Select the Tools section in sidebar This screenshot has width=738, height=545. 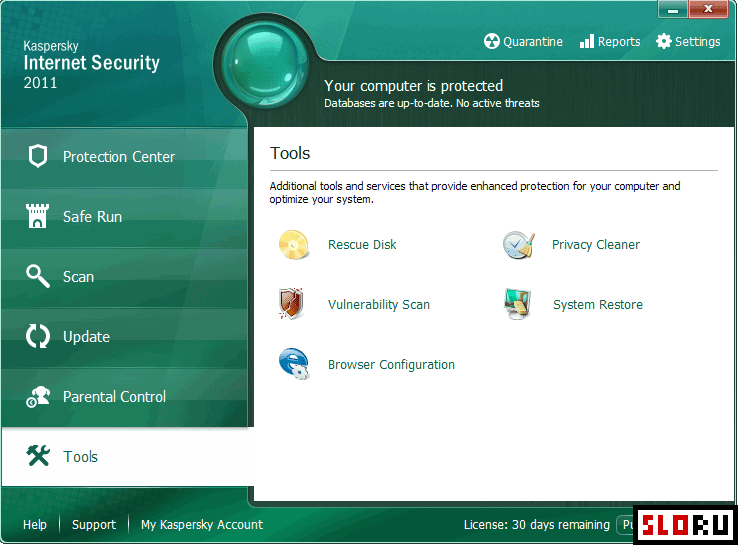click(x=127, y=457)
